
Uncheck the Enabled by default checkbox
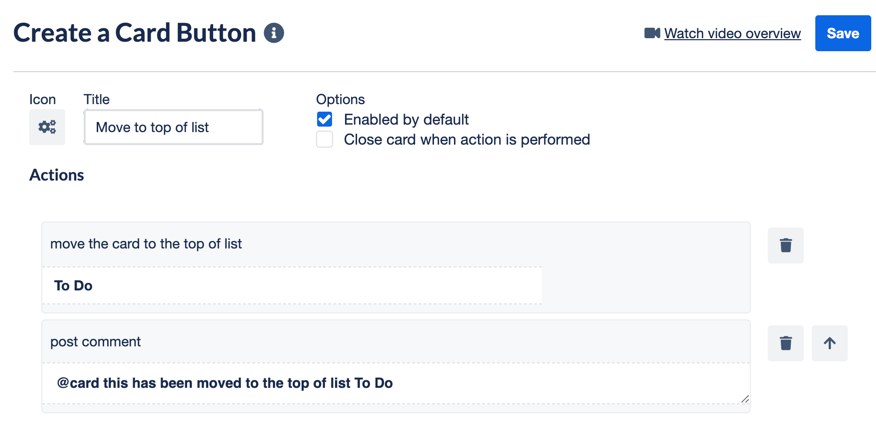325,119
